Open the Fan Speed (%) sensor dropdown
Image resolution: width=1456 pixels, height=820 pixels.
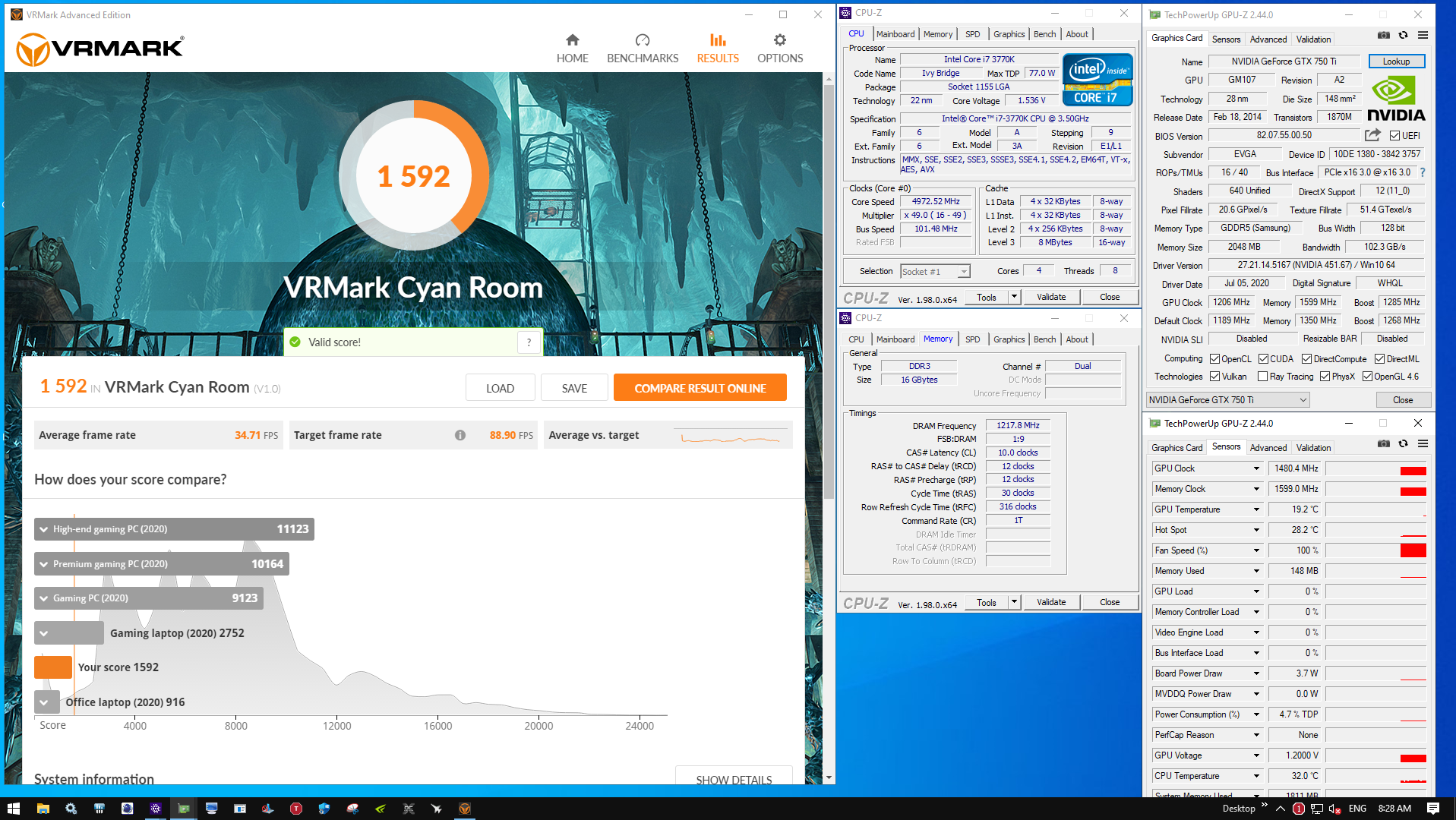[1256, 550]
